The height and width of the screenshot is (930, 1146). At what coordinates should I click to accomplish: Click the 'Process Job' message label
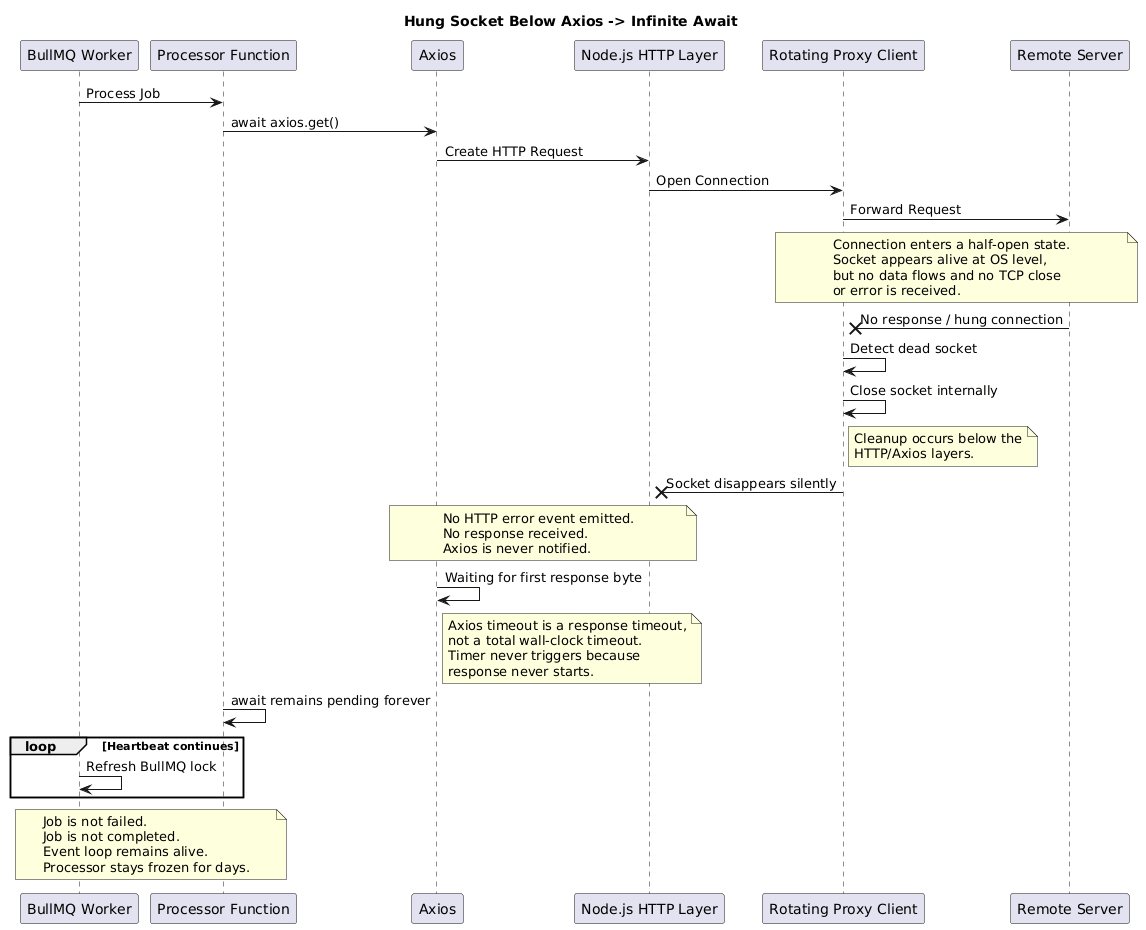click(x=123, y=94)
